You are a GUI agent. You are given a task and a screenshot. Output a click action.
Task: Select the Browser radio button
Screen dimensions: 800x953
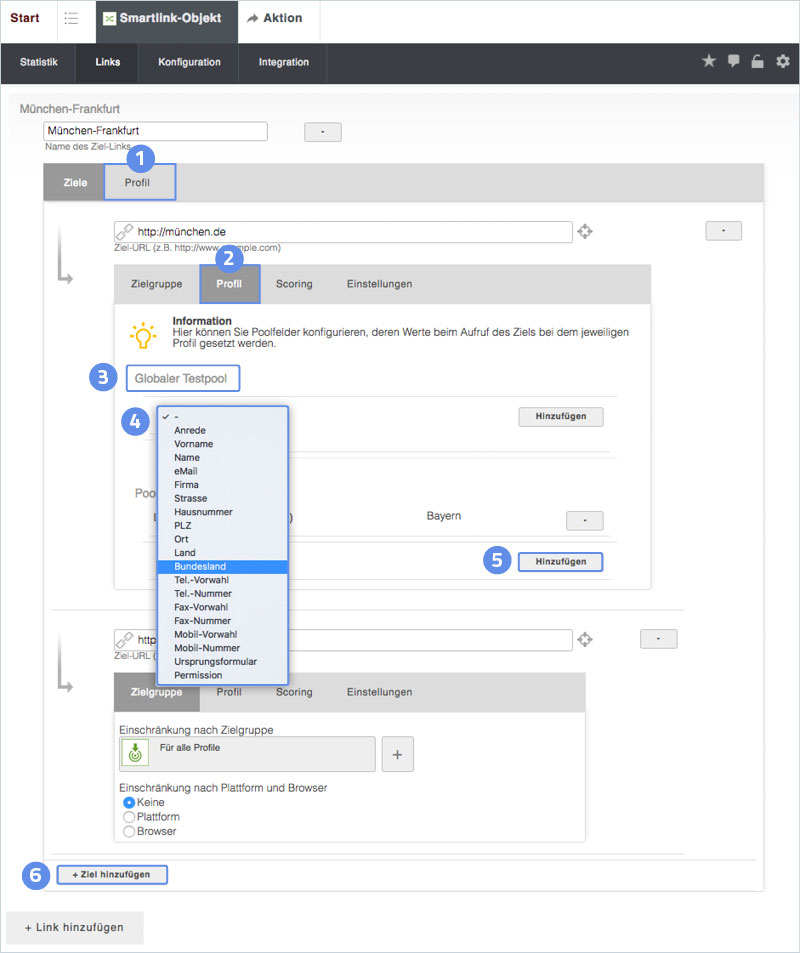(x=128, y=831)
